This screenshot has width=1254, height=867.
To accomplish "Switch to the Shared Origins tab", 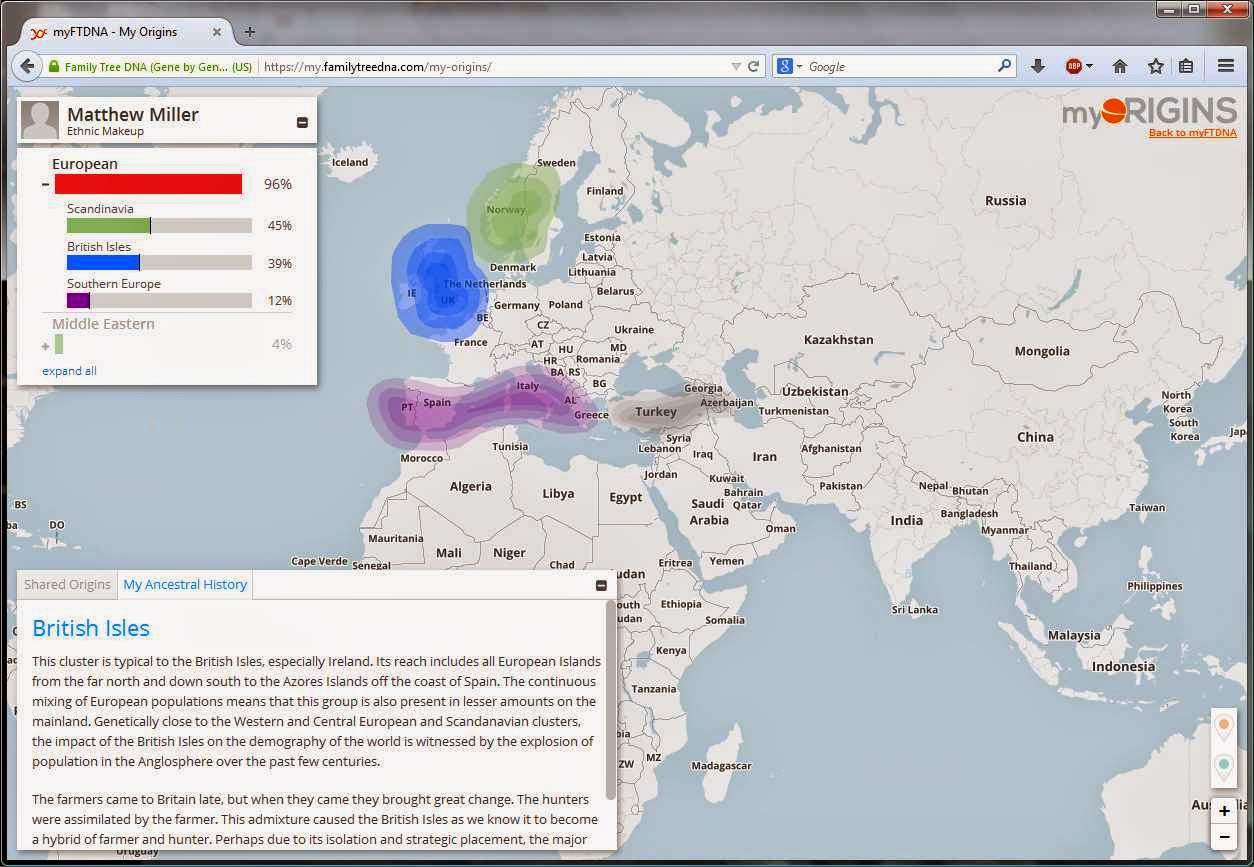I will [66, 584].
